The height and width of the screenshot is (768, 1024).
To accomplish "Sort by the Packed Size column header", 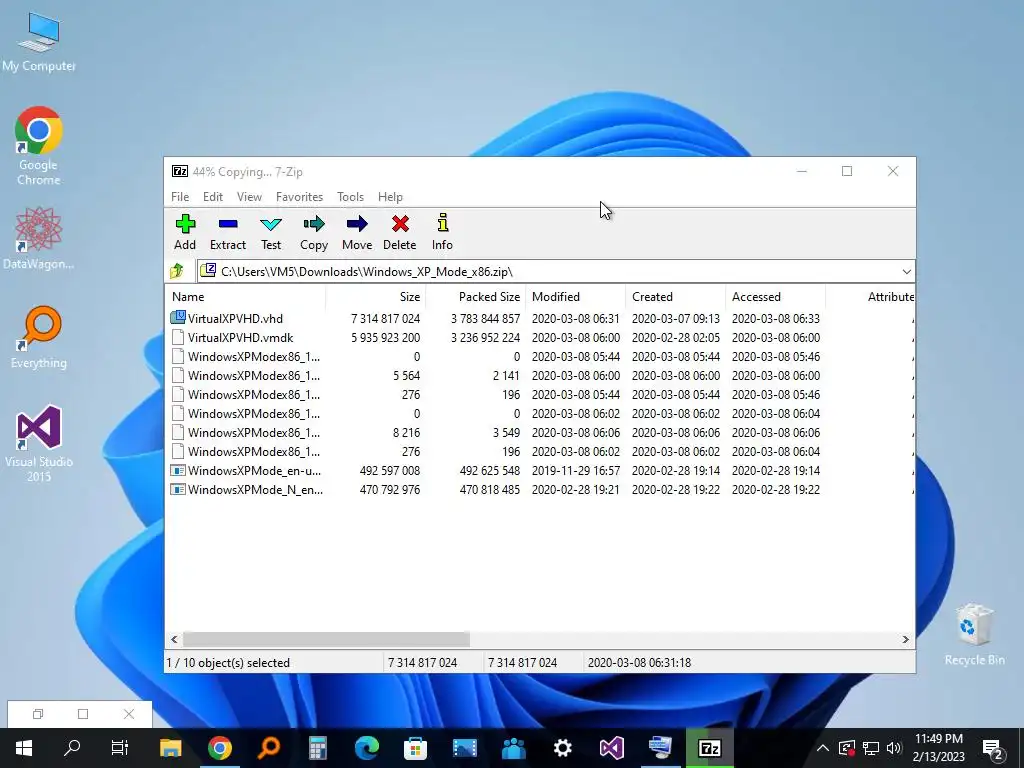I will pos(475,296).
